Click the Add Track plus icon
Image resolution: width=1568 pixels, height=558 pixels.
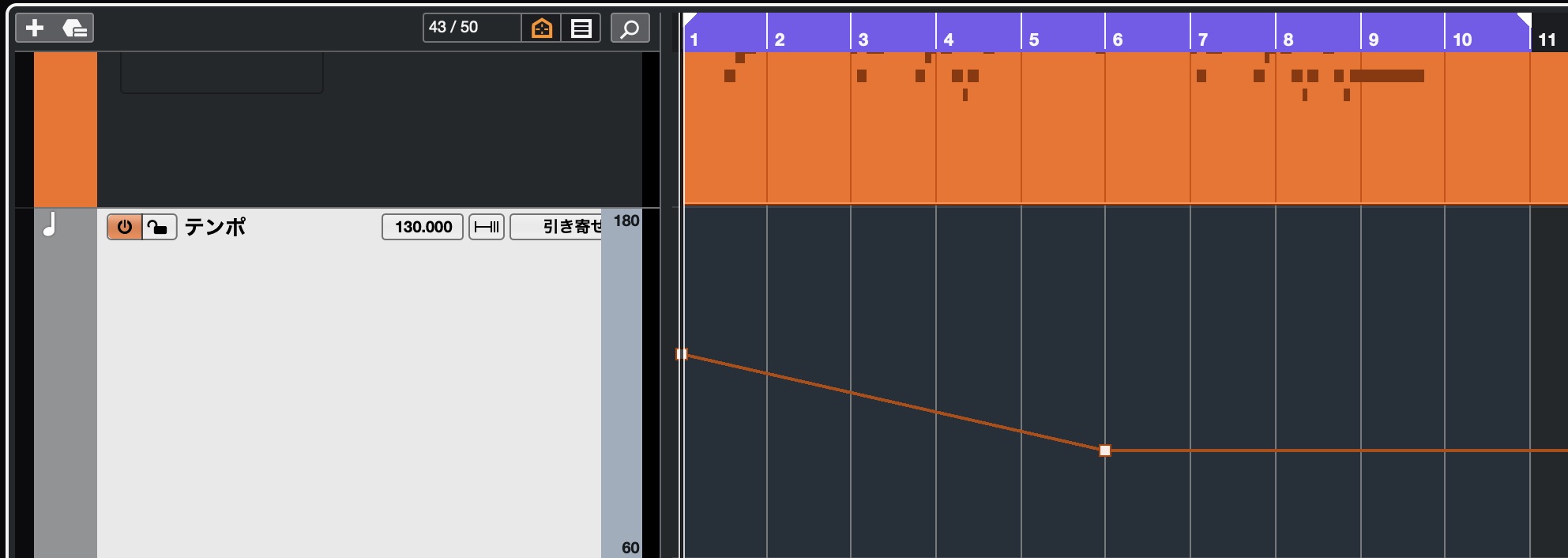point(35,28)
